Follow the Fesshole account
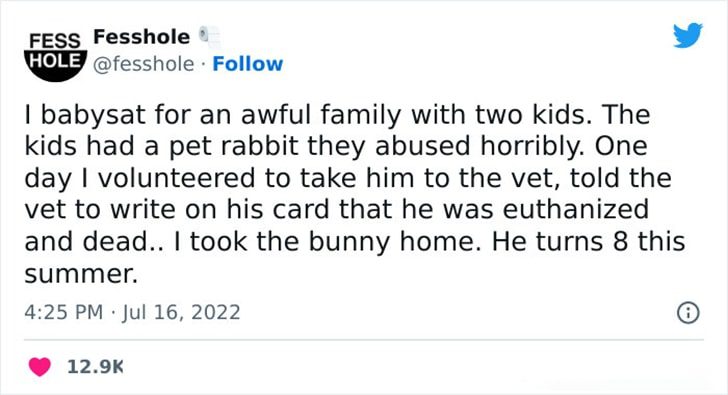The width and height of the screenshot is (728, 395). [247, 64]
